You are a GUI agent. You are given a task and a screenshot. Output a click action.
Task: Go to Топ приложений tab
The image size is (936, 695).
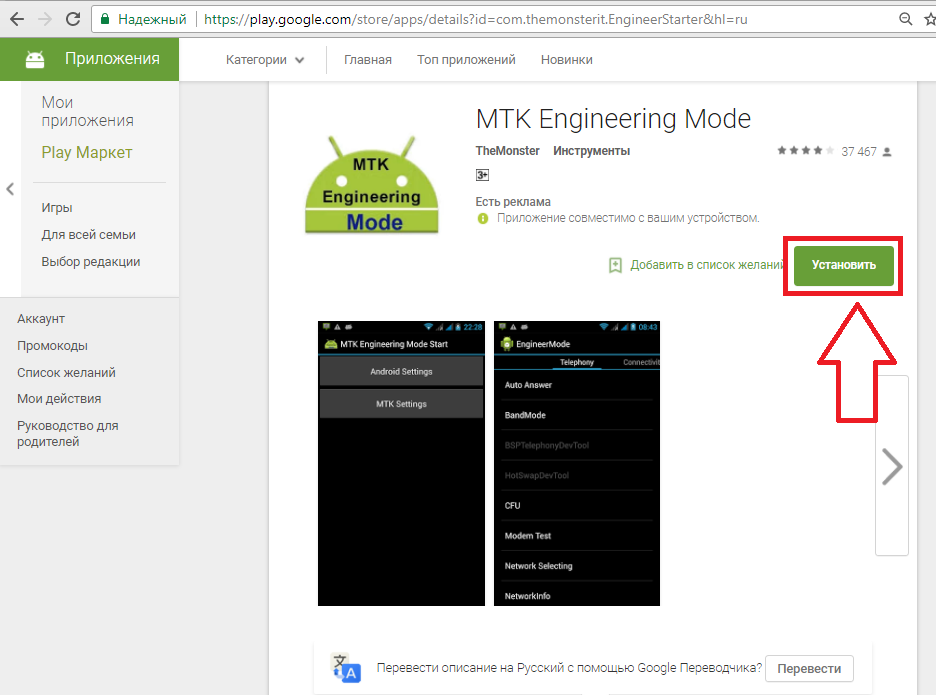(466, 60)
